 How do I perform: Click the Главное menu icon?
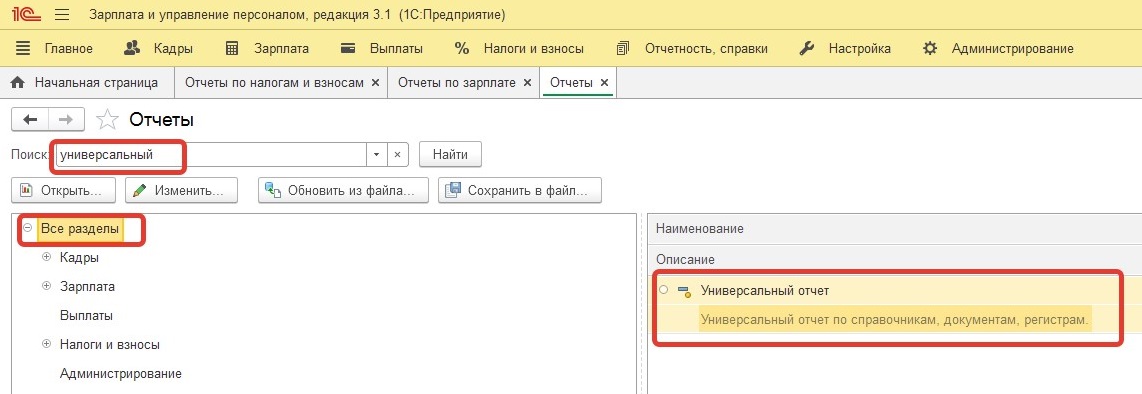[23, 49]
